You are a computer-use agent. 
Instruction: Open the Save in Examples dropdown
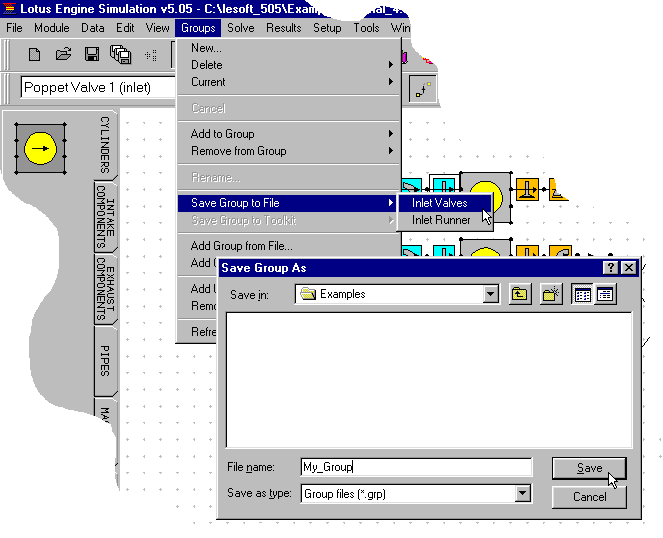coord(490,294)
